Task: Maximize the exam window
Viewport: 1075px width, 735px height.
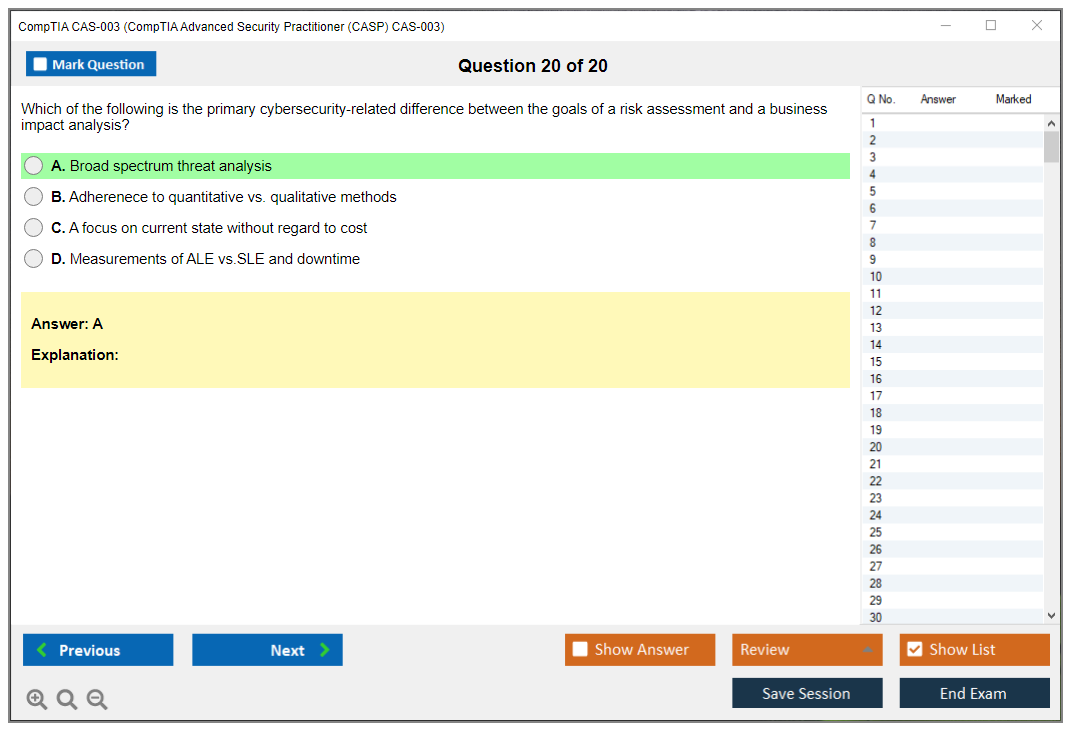Action: [990, 26]
